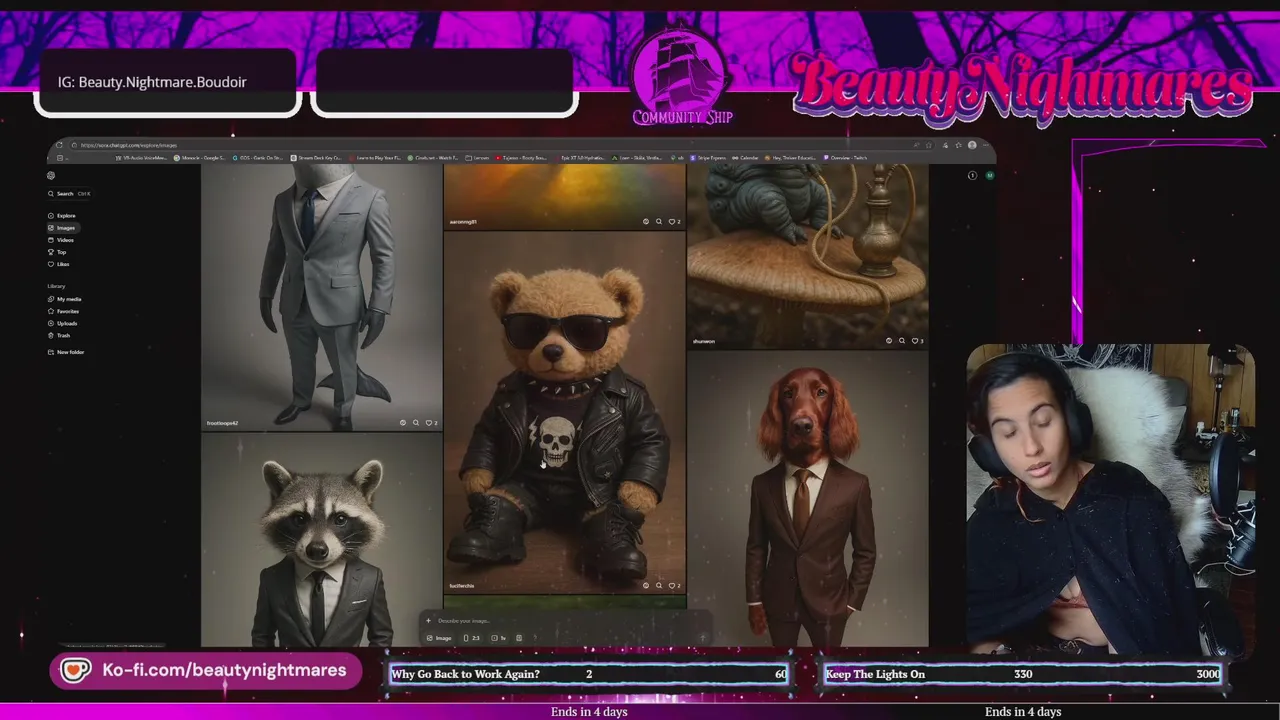Open Likes in the sidebar
The image size is (1280, 720).
[59, 264]
